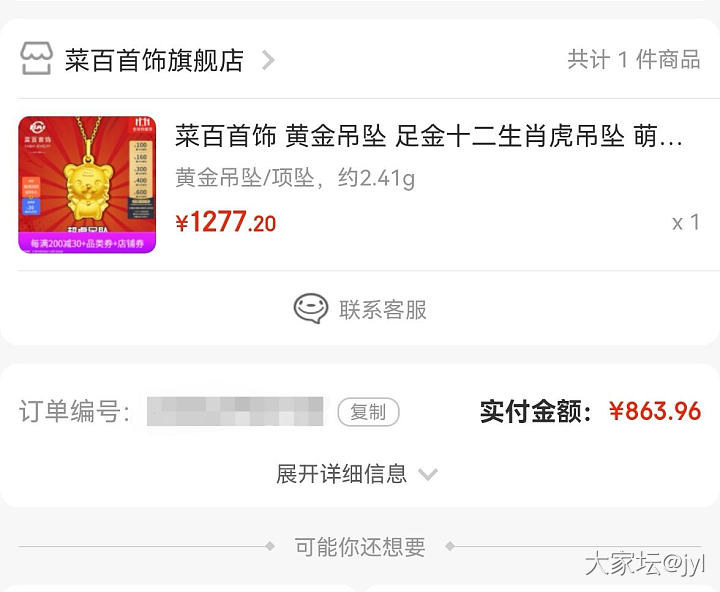This screenshot has height=592, width=720.
Task: Open the gold tiger pendant product thumbnail
Action: tap(87, 185)
